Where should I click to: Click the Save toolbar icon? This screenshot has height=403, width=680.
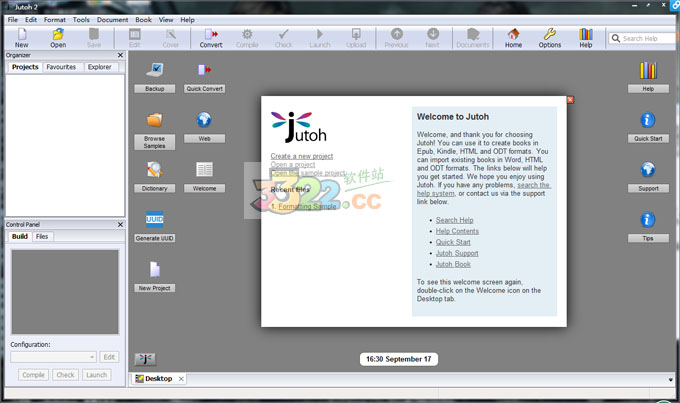(94, 38)
